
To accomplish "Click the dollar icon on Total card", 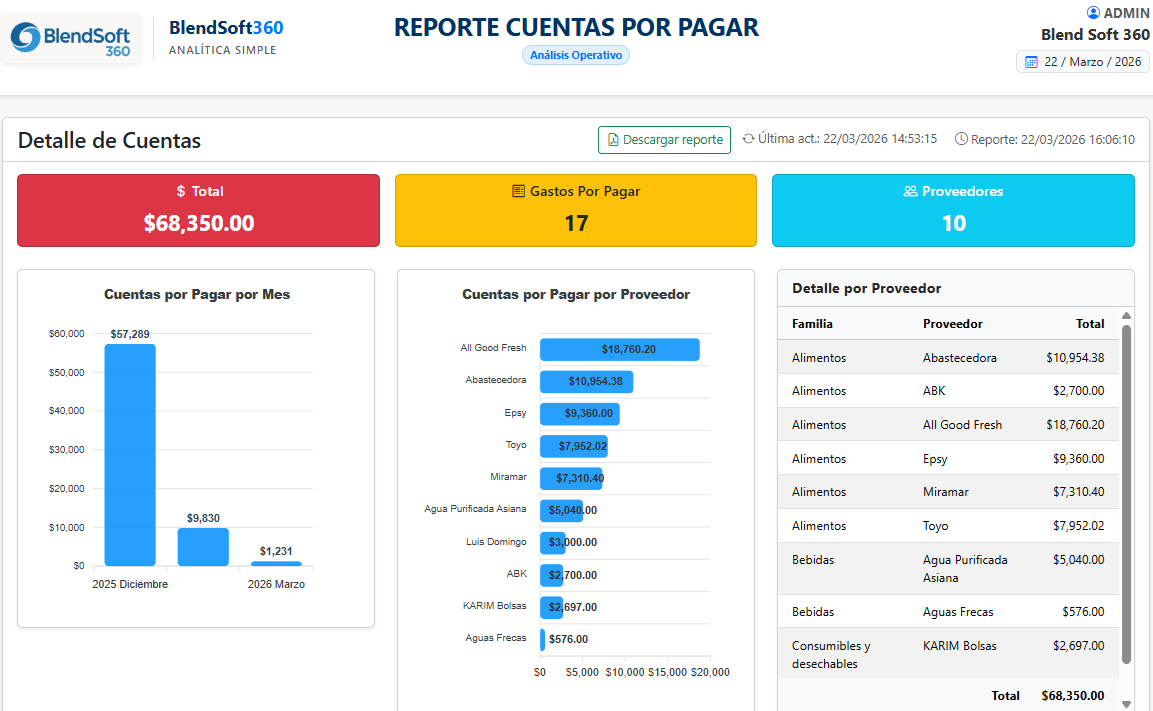I will tap(180, 191).
